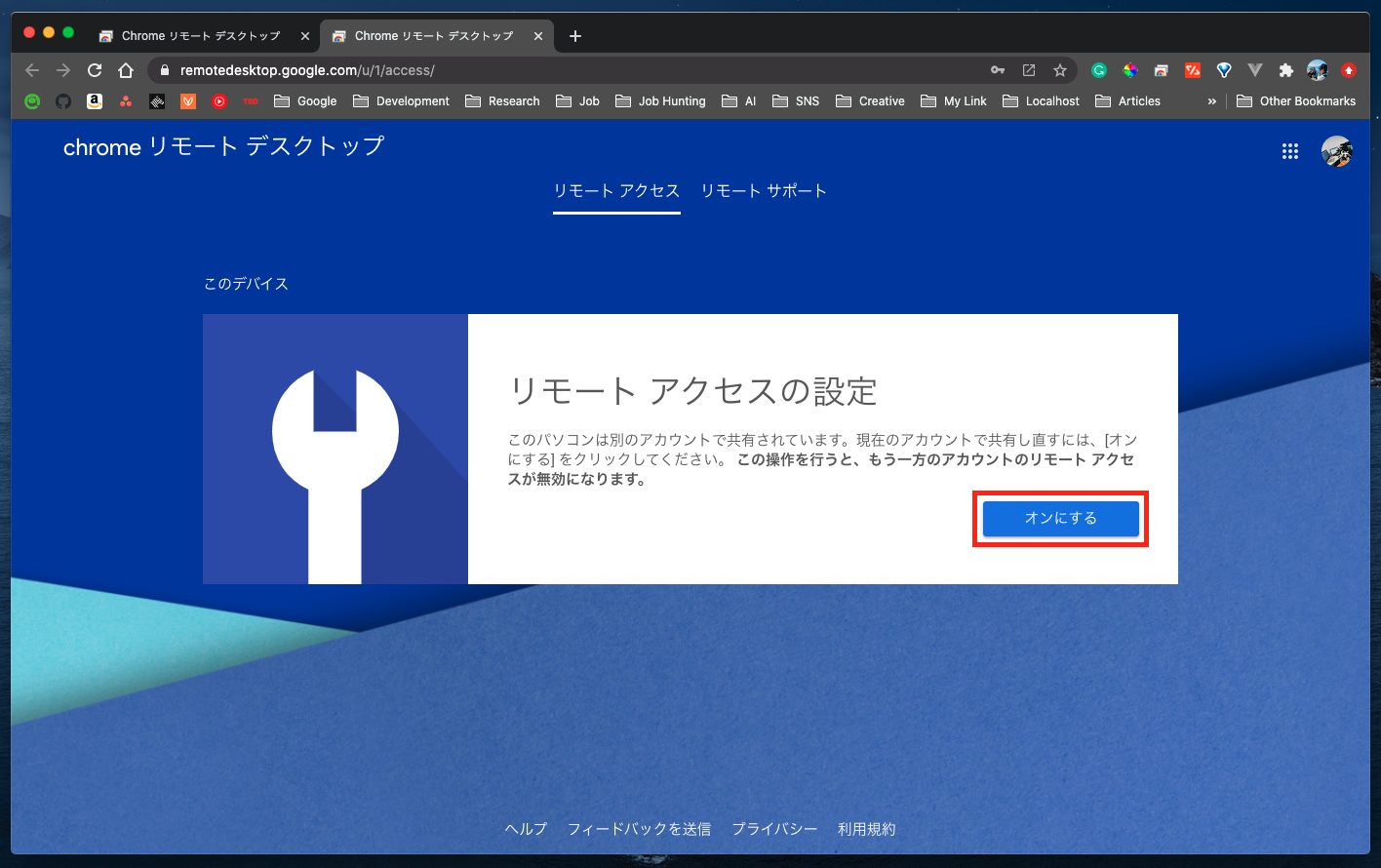Expand the Other Bookmarks folder

(x=1296, y=101)
